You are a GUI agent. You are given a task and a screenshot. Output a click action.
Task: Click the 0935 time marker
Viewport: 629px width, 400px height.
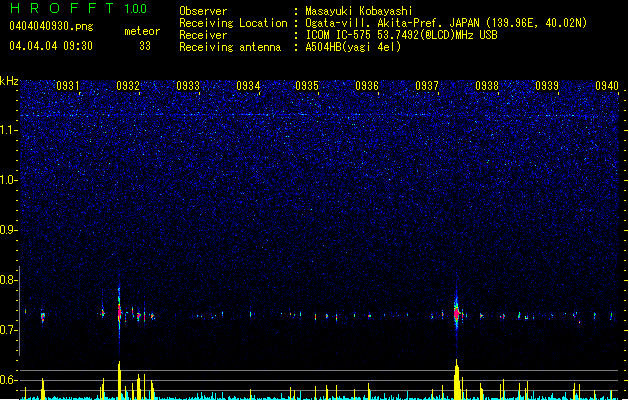coord(307,86)
